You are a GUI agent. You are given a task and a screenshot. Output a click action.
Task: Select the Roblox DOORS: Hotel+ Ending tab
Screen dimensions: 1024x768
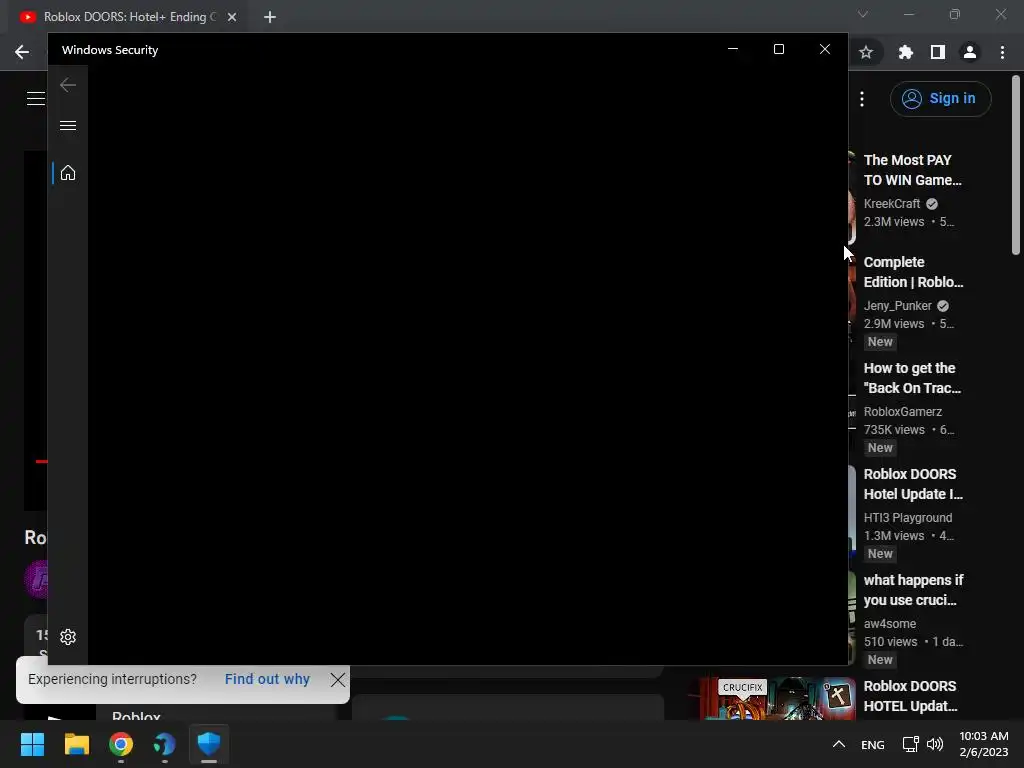(x=129, y=17)
